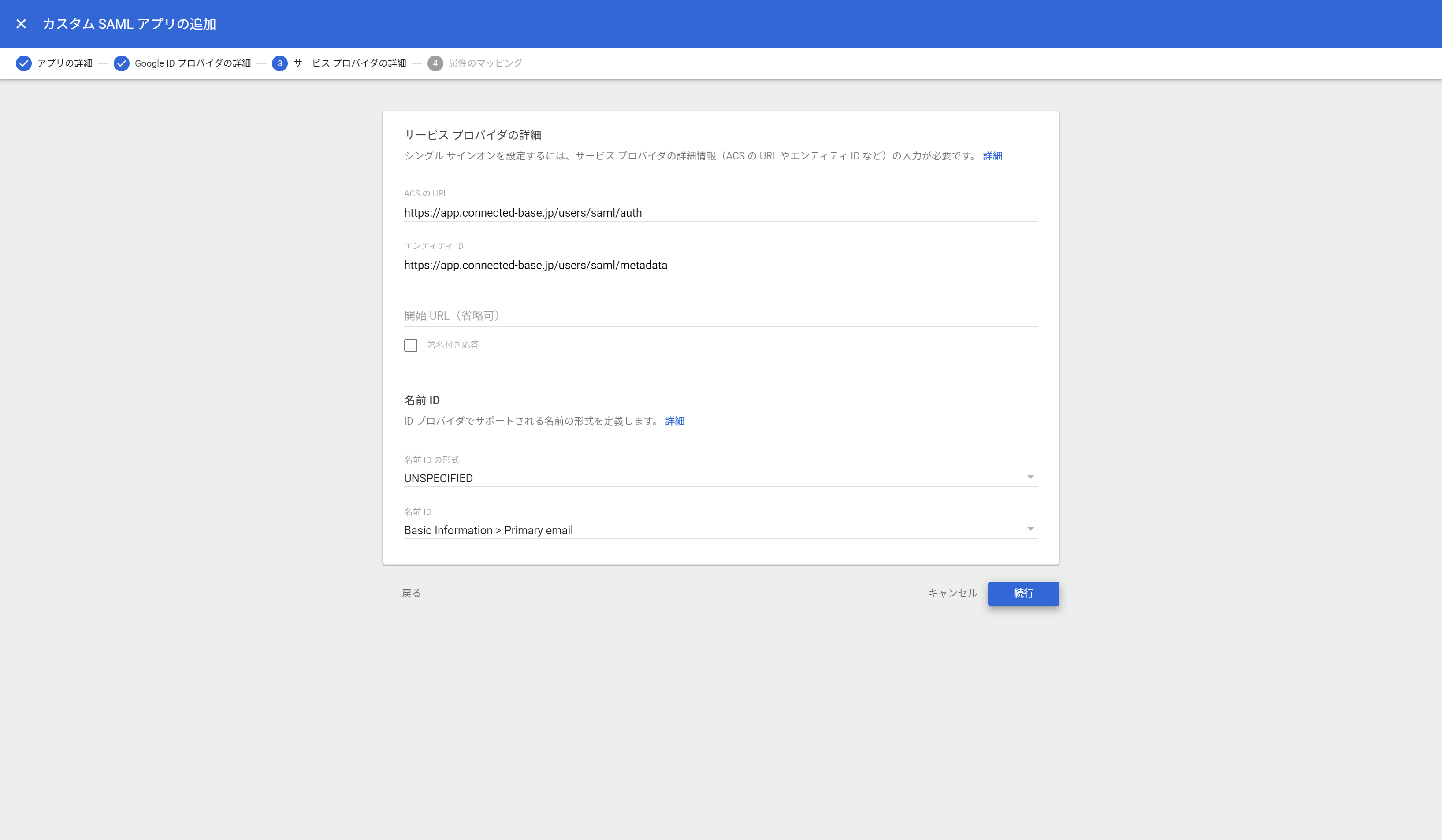The image size is (1442, 840).
Task: Select 属性のマッピング step label
Action: 485,63
